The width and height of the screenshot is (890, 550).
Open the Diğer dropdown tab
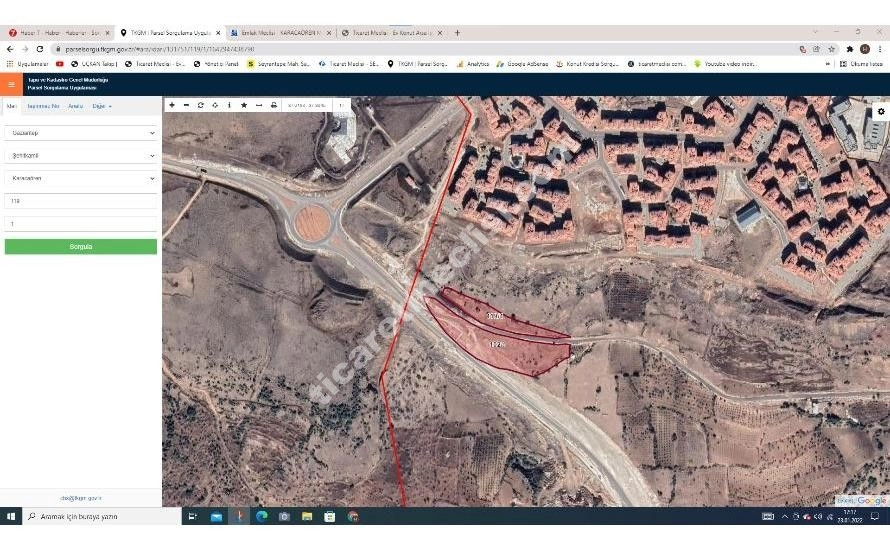click(102, 106)
